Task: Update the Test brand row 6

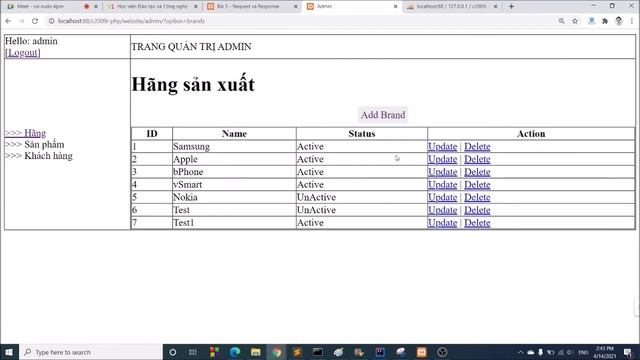Action: point(442,210)
